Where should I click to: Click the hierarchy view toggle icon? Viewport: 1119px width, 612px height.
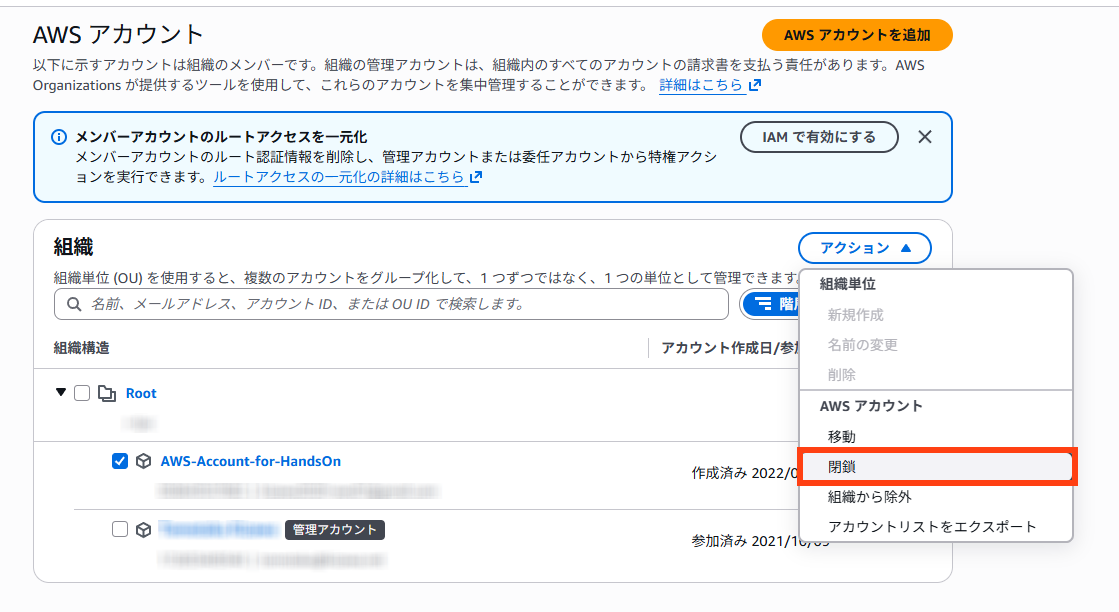click(x=765, y=304)
